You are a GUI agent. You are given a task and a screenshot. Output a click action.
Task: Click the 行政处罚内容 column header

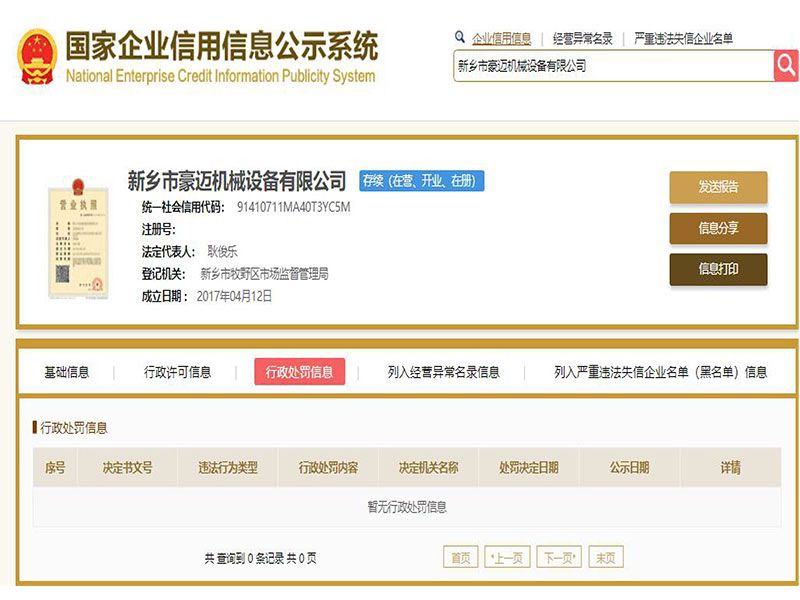pyautogui.click(x=328, y=467)
